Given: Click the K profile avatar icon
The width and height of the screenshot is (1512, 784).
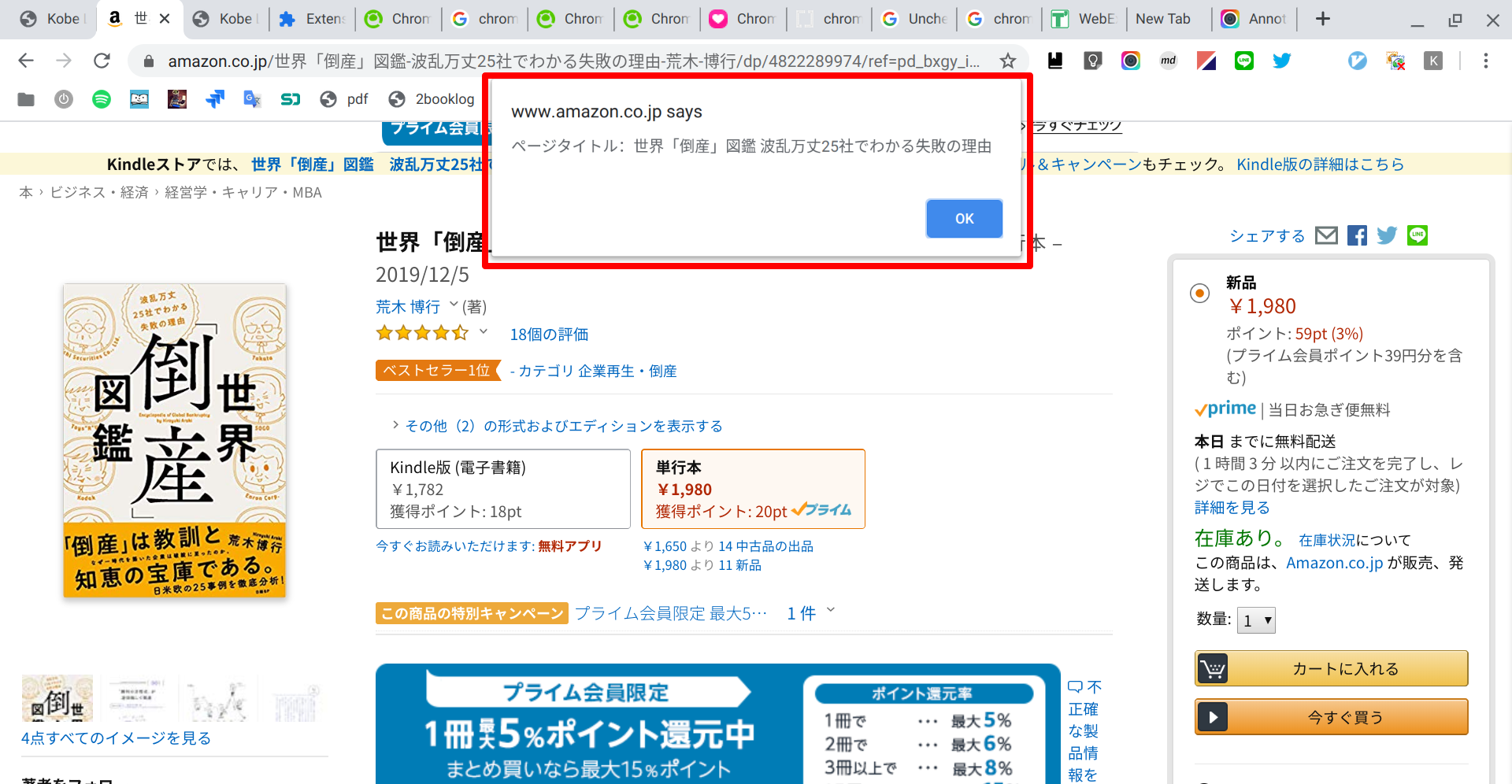Looking at the screenshot, I should 1433,61.
